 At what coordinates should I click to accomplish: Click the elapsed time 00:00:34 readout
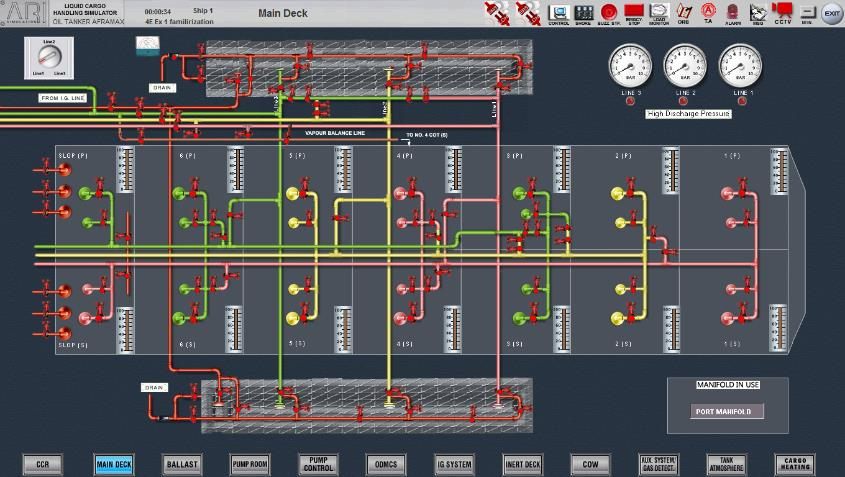point(158,11)
